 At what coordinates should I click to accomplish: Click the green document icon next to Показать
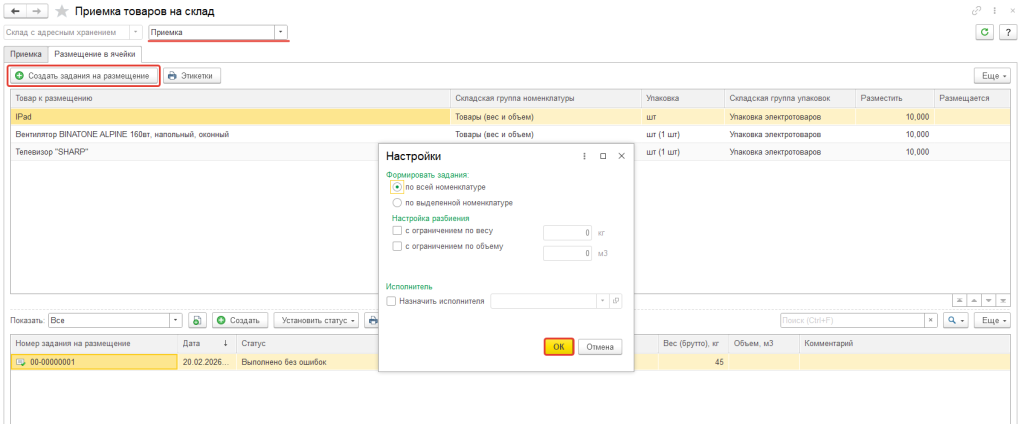(197, 320)
